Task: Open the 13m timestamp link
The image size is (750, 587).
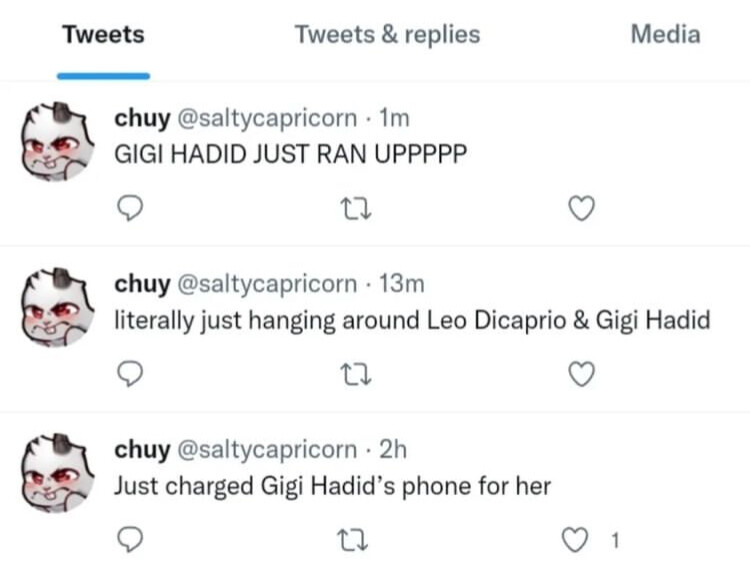Action: (x=402, y=284)
